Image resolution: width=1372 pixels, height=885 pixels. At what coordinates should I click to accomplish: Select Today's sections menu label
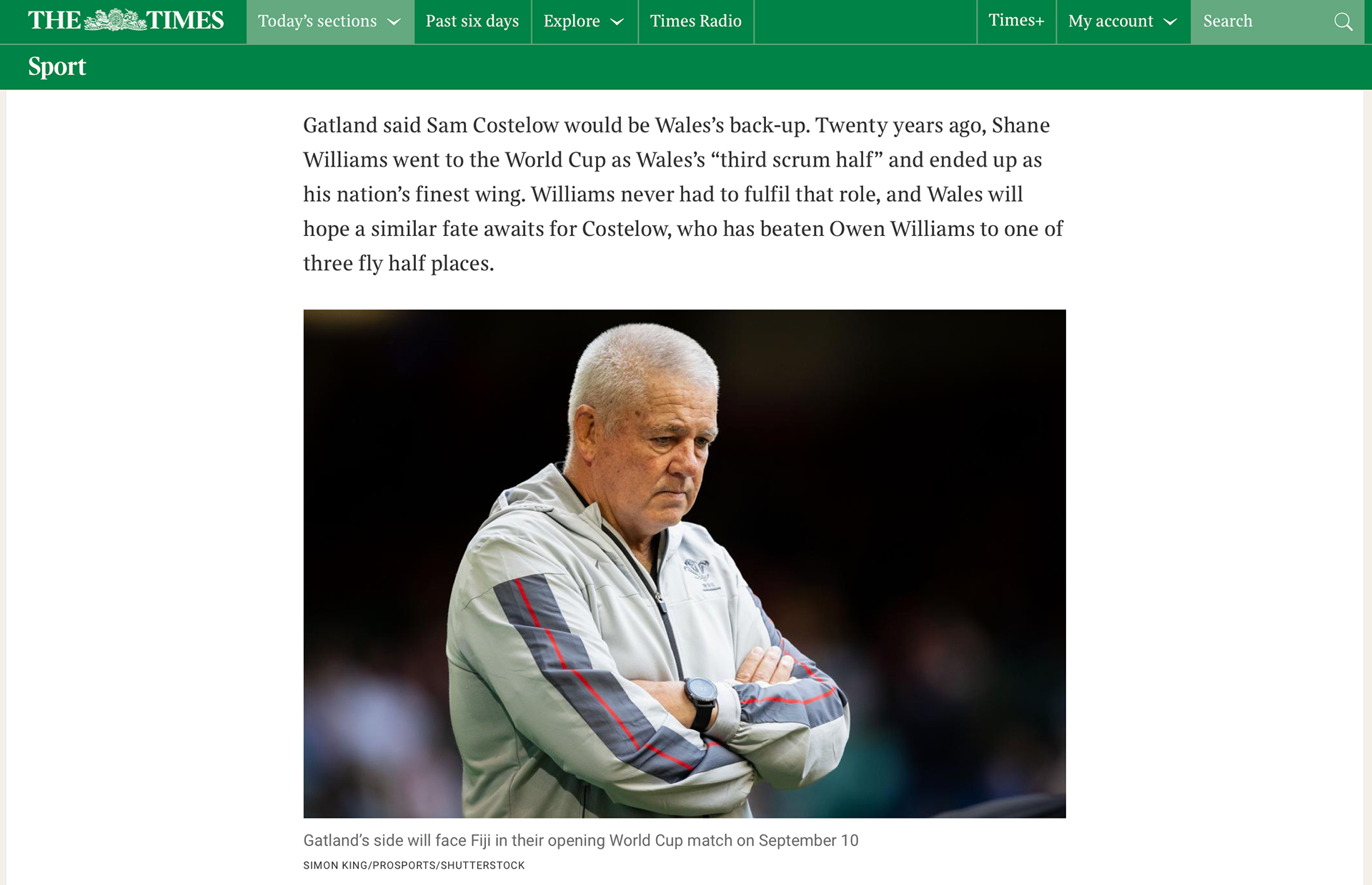(317, 21)
